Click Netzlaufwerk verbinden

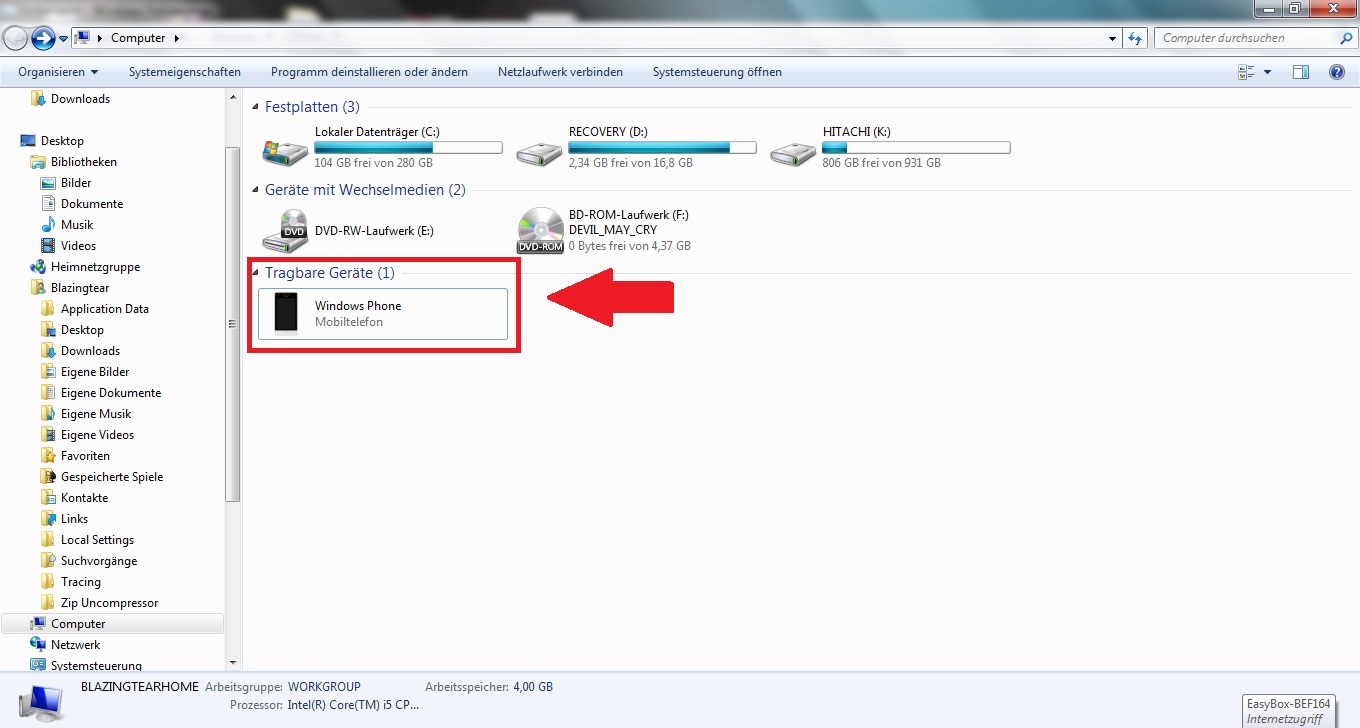click(560, 72)
